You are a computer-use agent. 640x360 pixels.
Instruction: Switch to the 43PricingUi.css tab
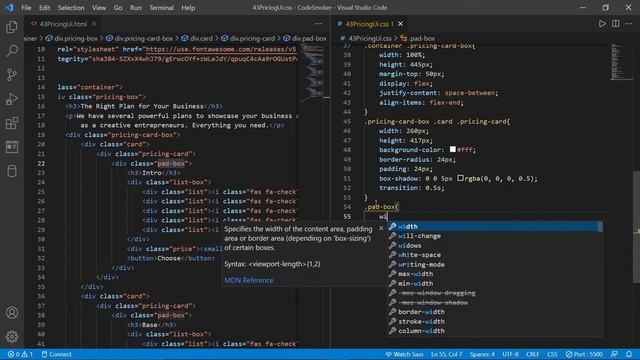(x=369, y=24)
